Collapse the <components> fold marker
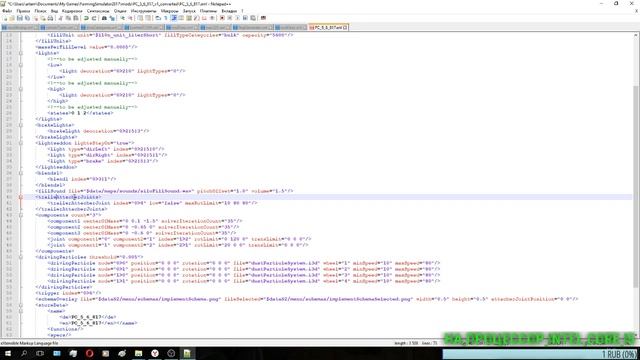This screenshot has width=640, height=360. tap(21, 215)
